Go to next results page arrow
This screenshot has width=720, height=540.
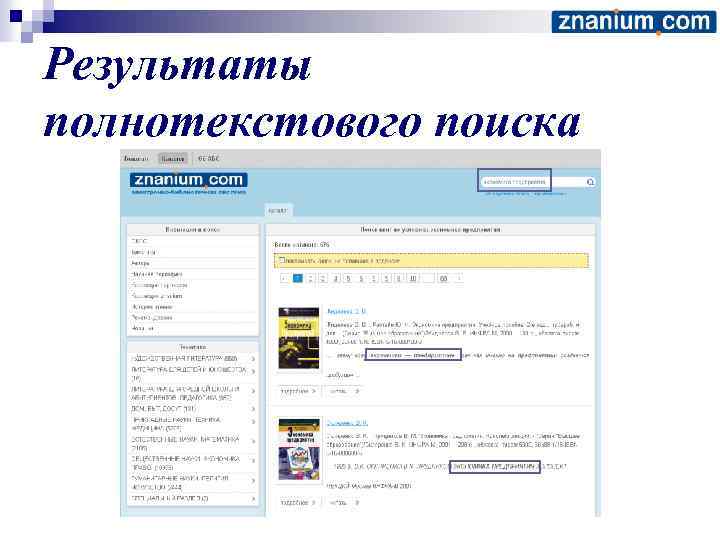[x=458, y=278]
